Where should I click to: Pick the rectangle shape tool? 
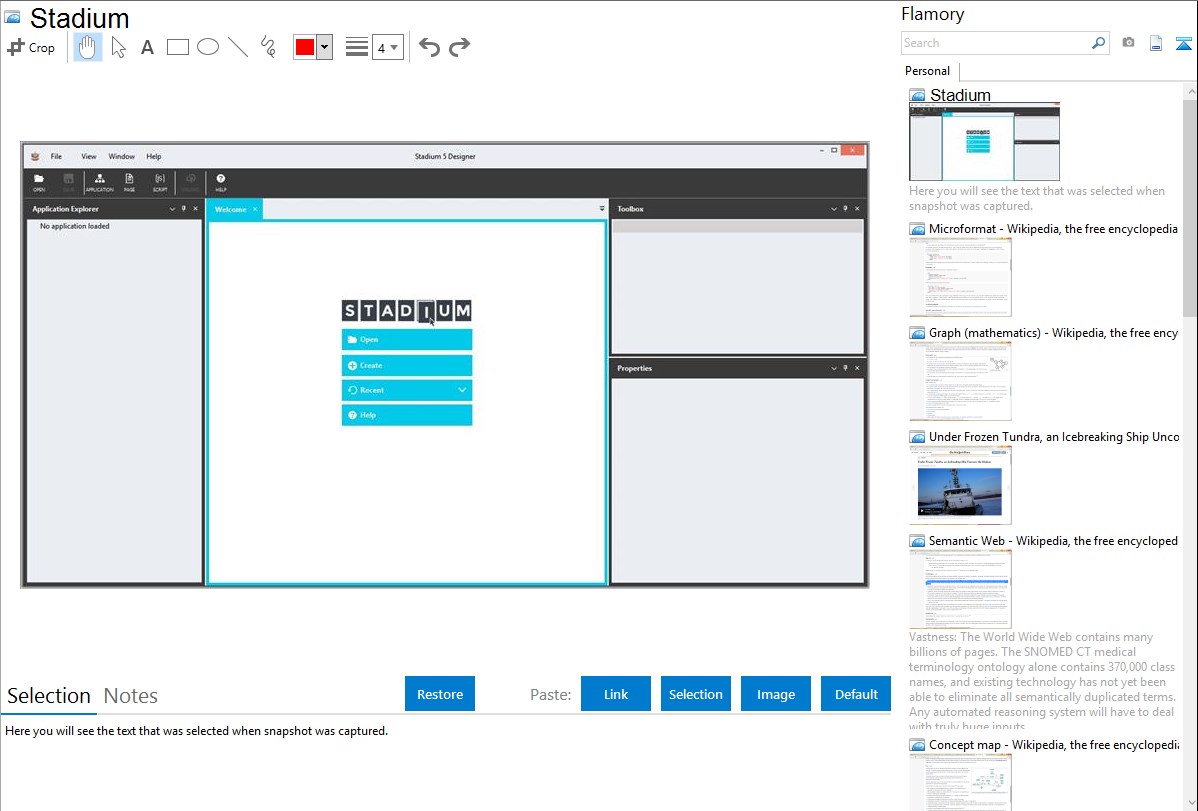click(178, 47)
